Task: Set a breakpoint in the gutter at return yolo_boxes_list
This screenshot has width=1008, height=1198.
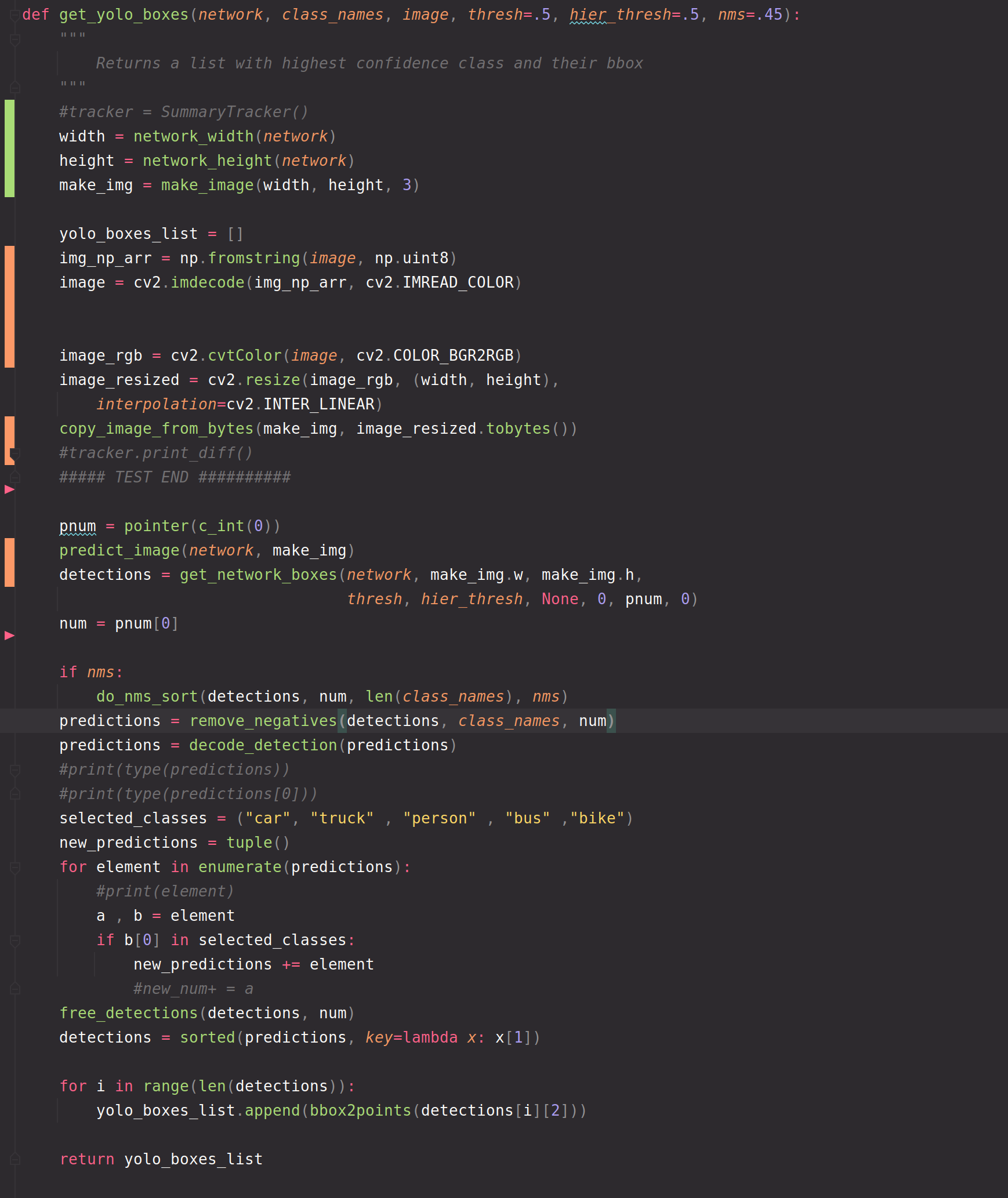Action: [x=32, y=1159]
